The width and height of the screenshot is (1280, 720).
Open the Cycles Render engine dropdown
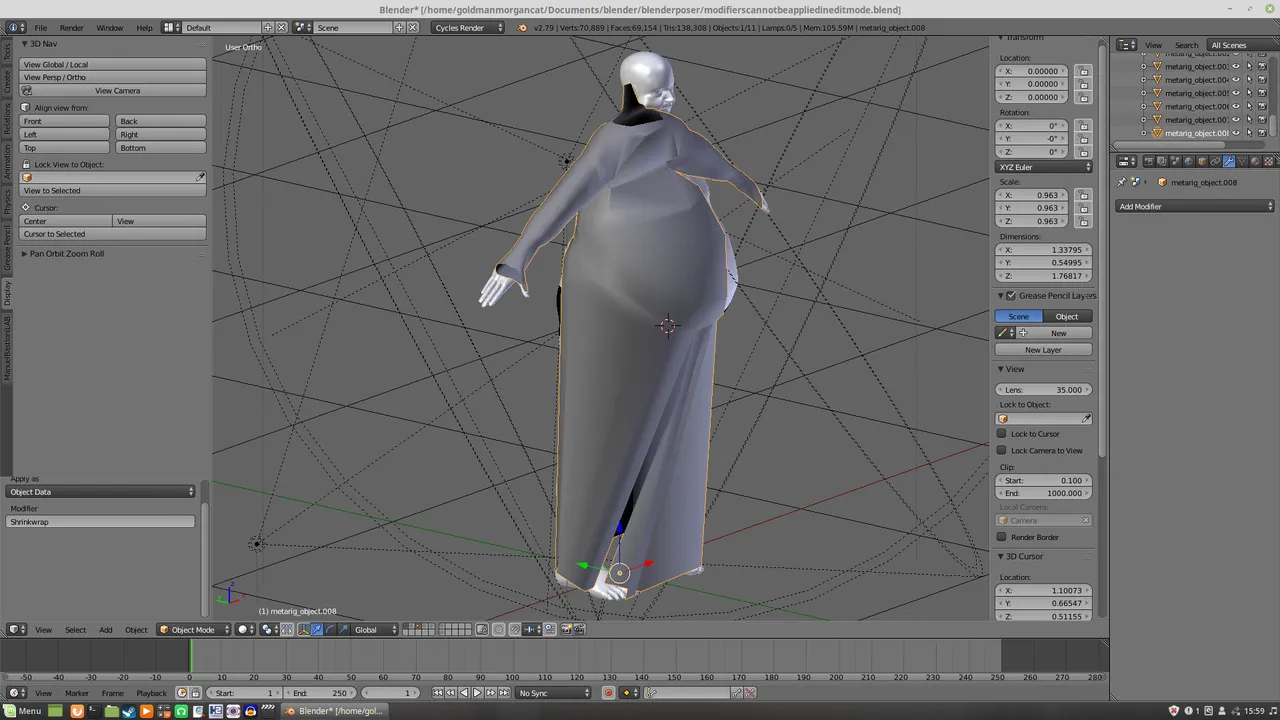coord(469,27)
